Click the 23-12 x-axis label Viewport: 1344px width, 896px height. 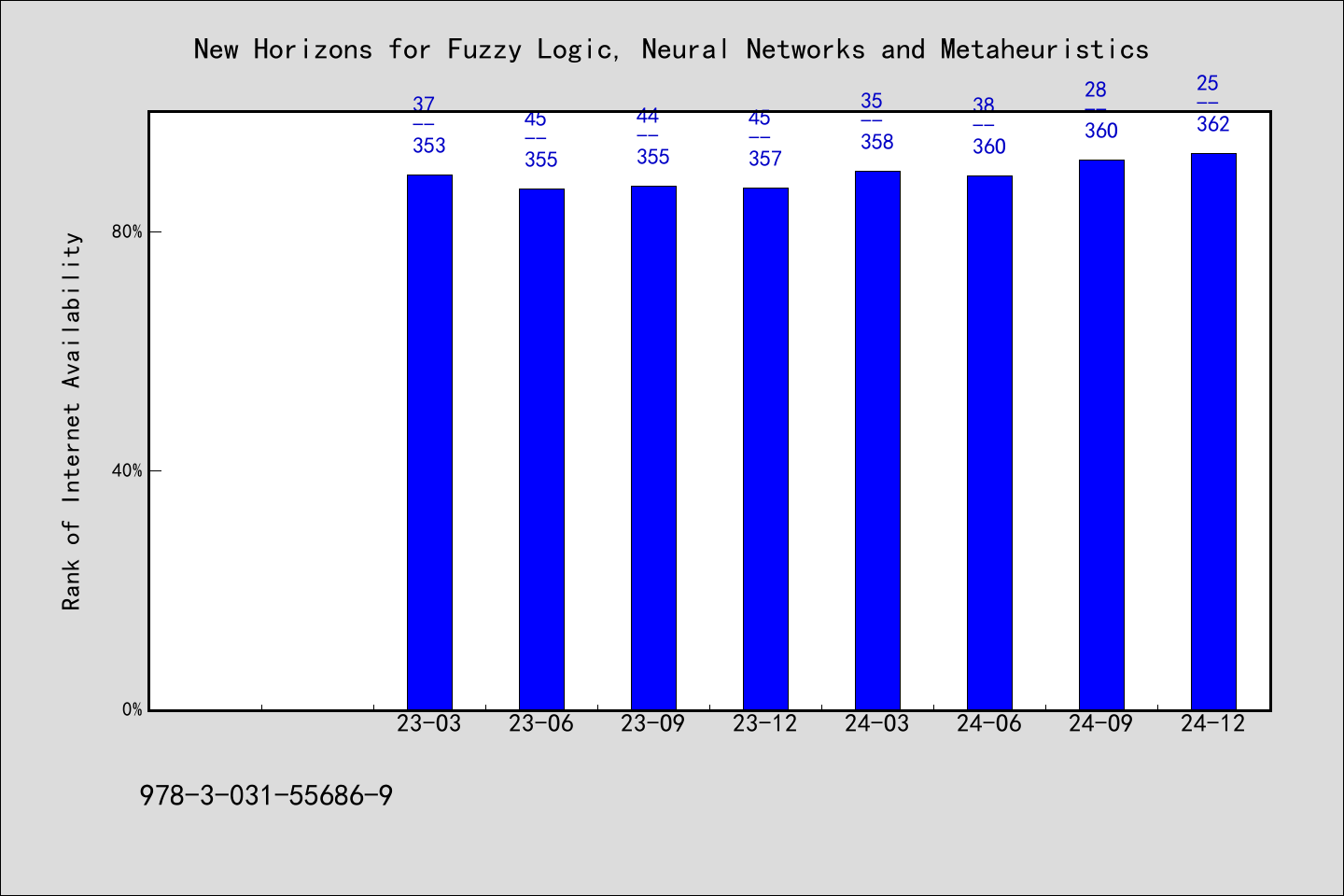[765, 723]
